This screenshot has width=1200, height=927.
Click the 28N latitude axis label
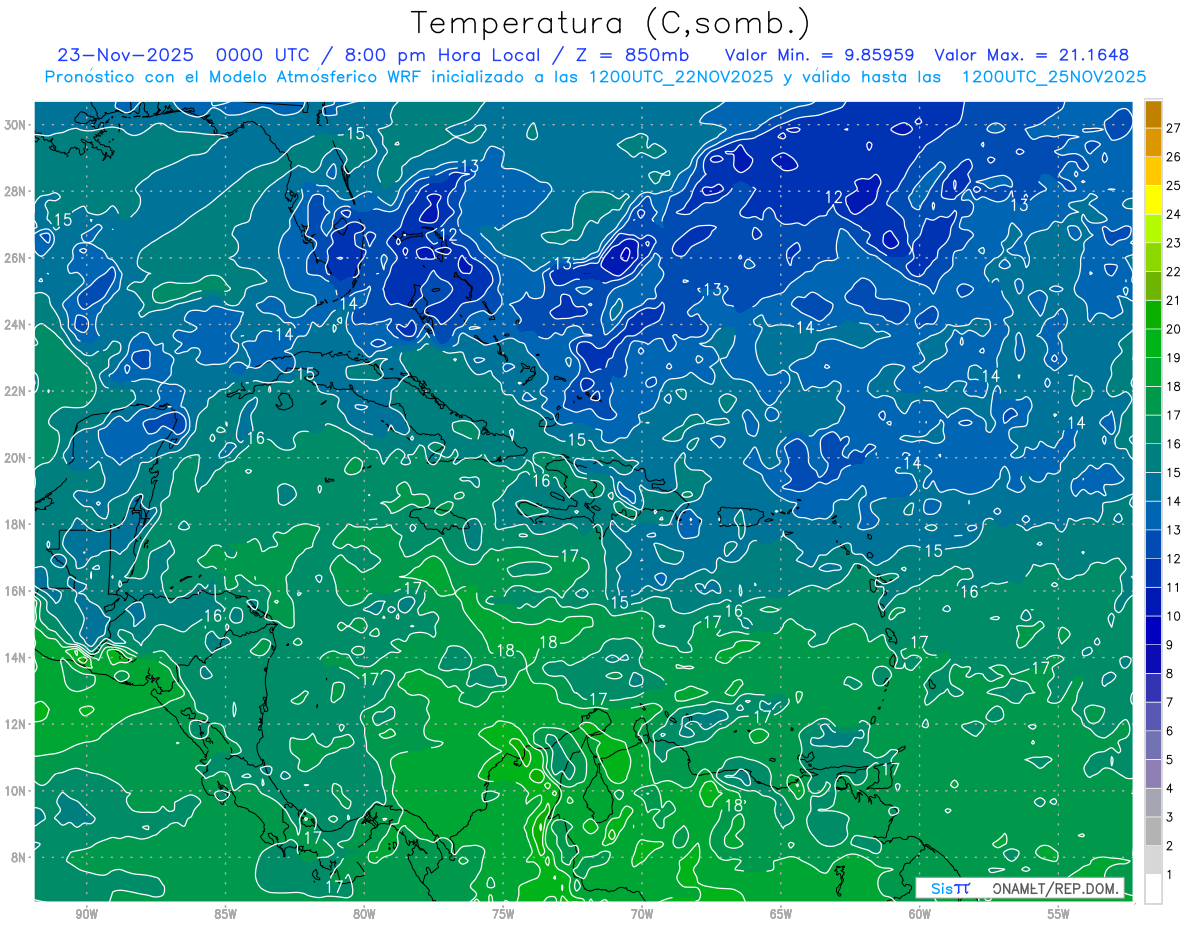(x=16, y=191)
